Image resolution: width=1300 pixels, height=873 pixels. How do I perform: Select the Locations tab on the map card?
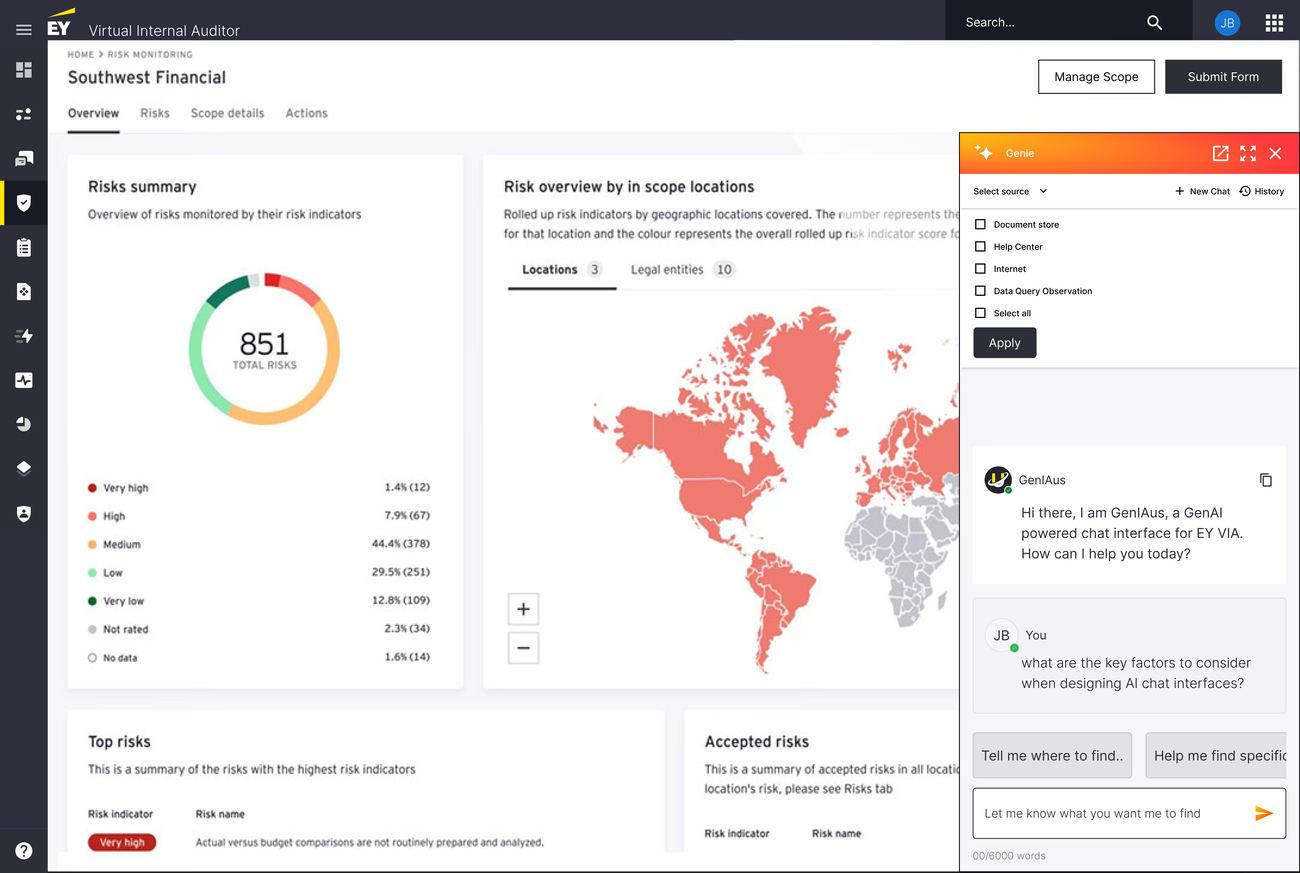(x=562, y=270)
